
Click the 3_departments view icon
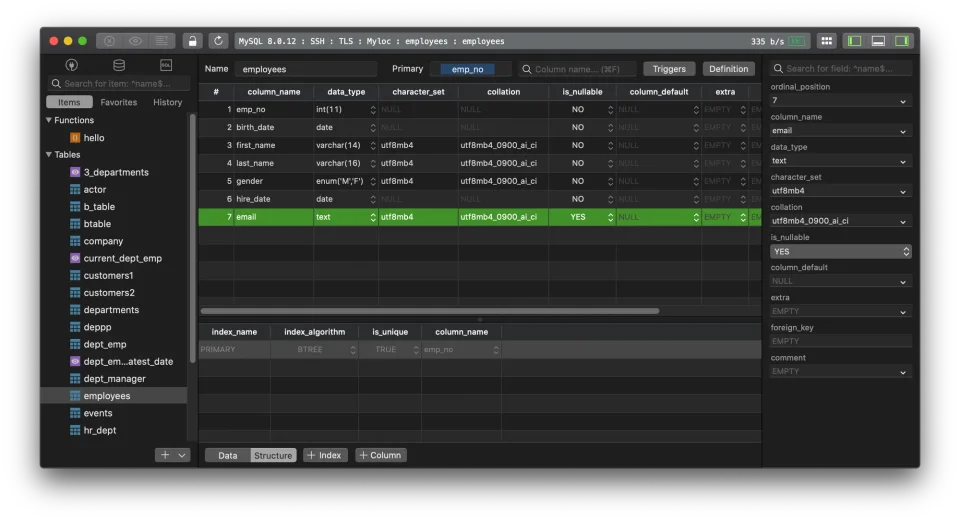[x=75, y=172]
